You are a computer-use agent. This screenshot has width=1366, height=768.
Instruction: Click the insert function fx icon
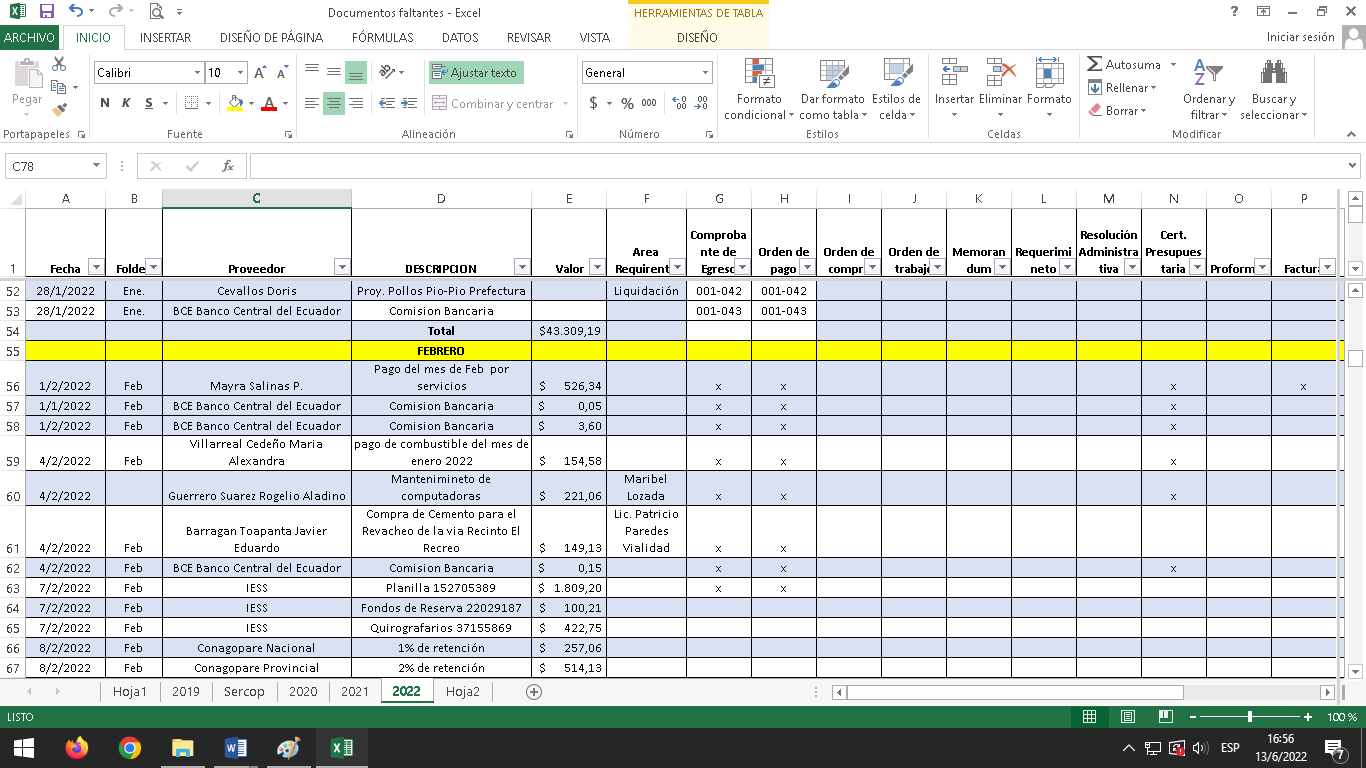[x=227, y=166]
